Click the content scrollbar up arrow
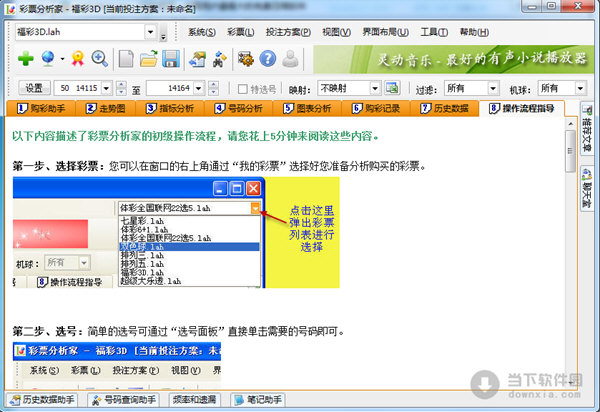600x412 pixels. [x=571, y=124]
